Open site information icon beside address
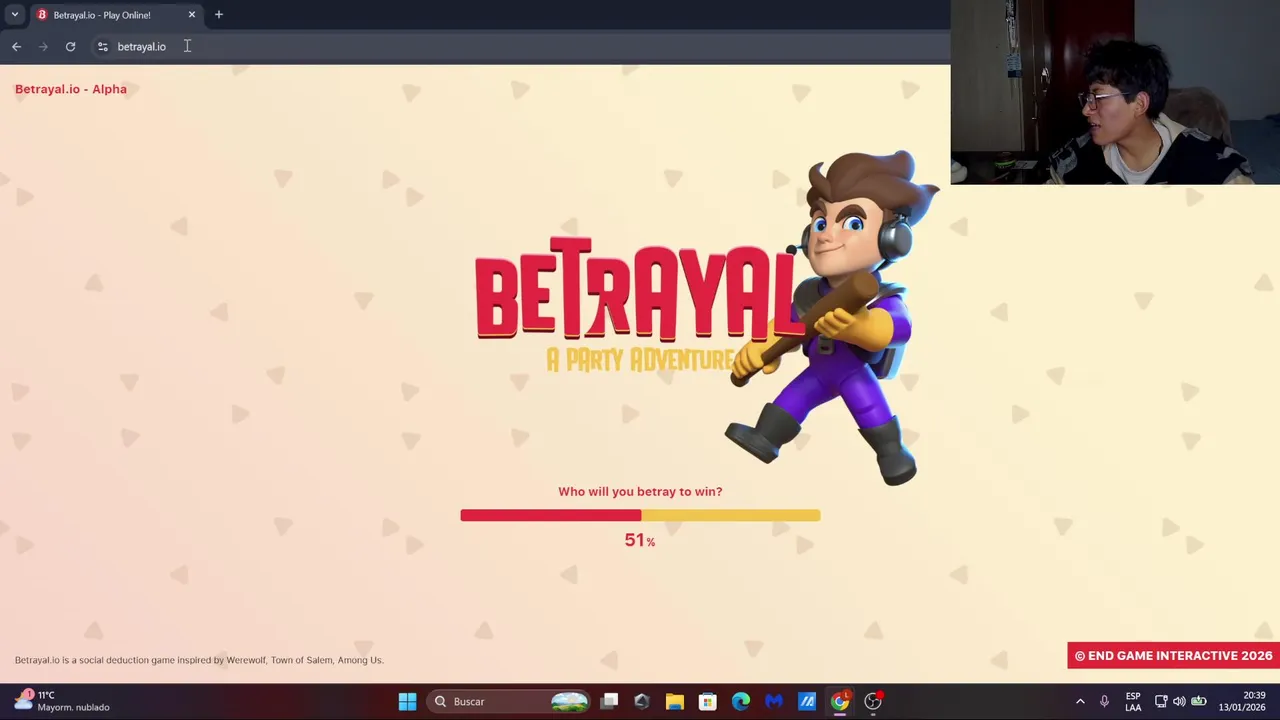Image resolution: width=1280 pixels, height=720 pixels. coord(102,47)
